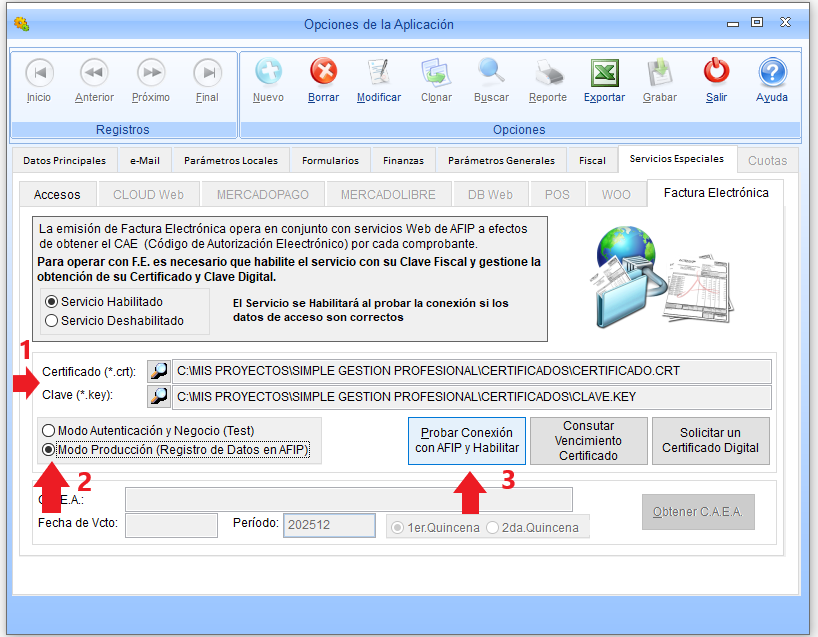
Task: Click the Modificar edit icon
Action: tap(379, 72)
